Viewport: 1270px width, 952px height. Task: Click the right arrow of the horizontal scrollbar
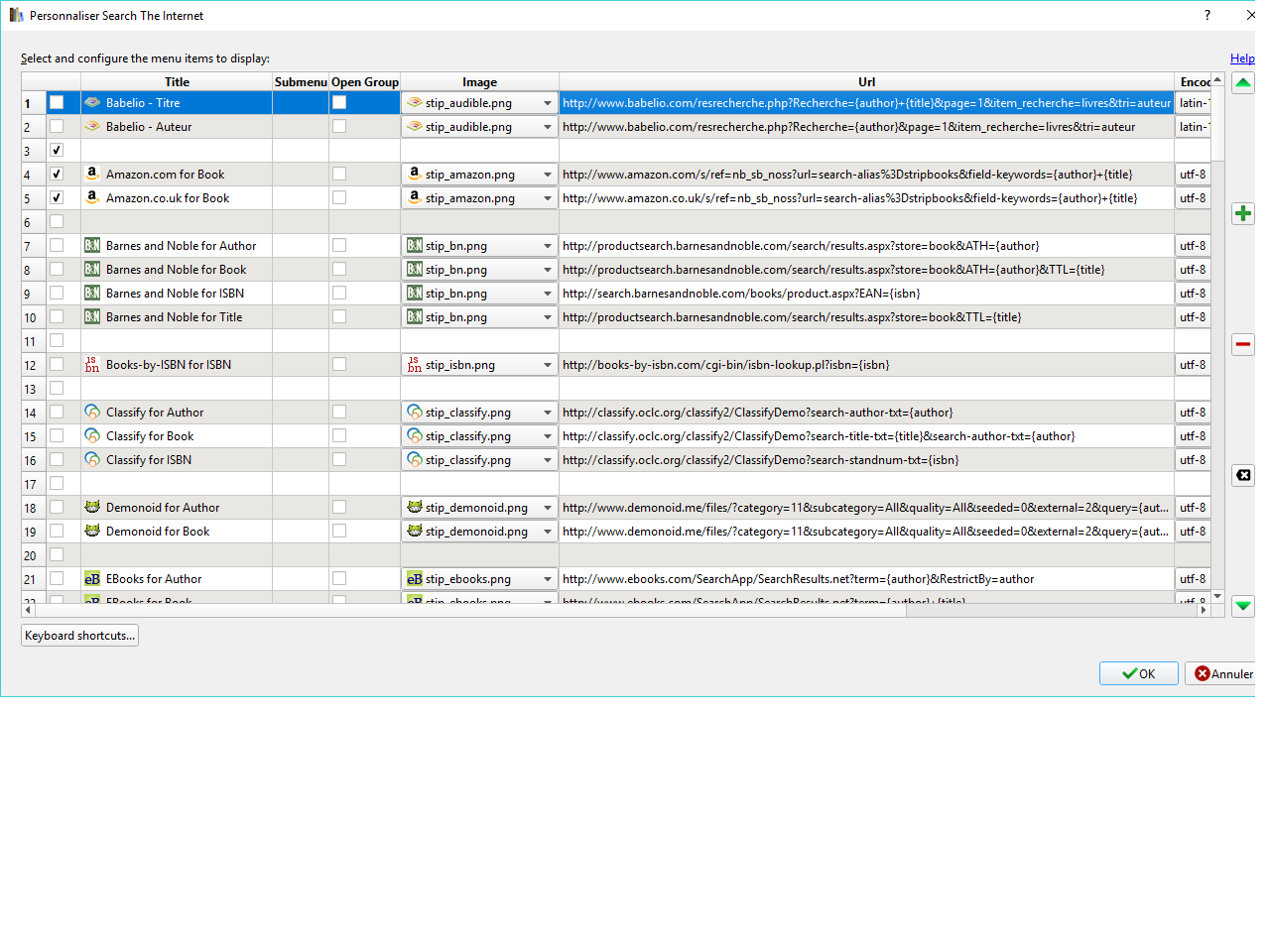coord(1204,610)
